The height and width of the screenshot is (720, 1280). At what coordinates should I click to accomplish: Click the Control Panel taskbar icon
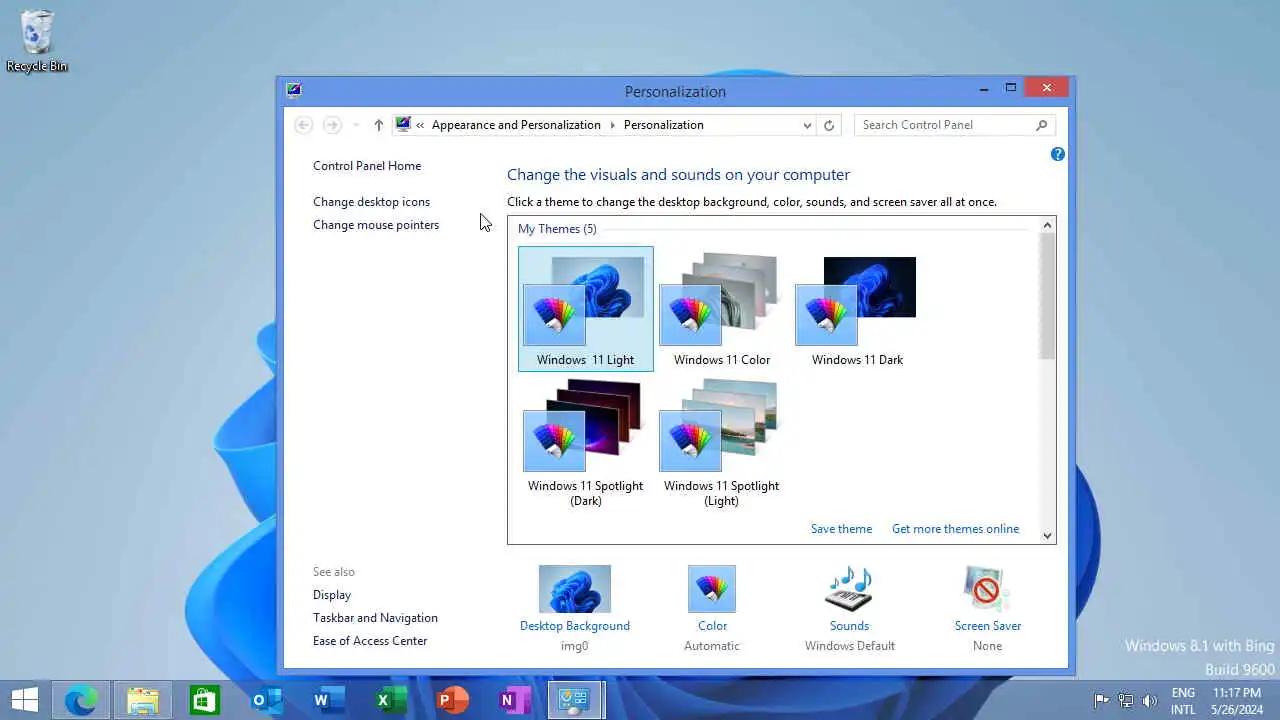coord(575,700)
